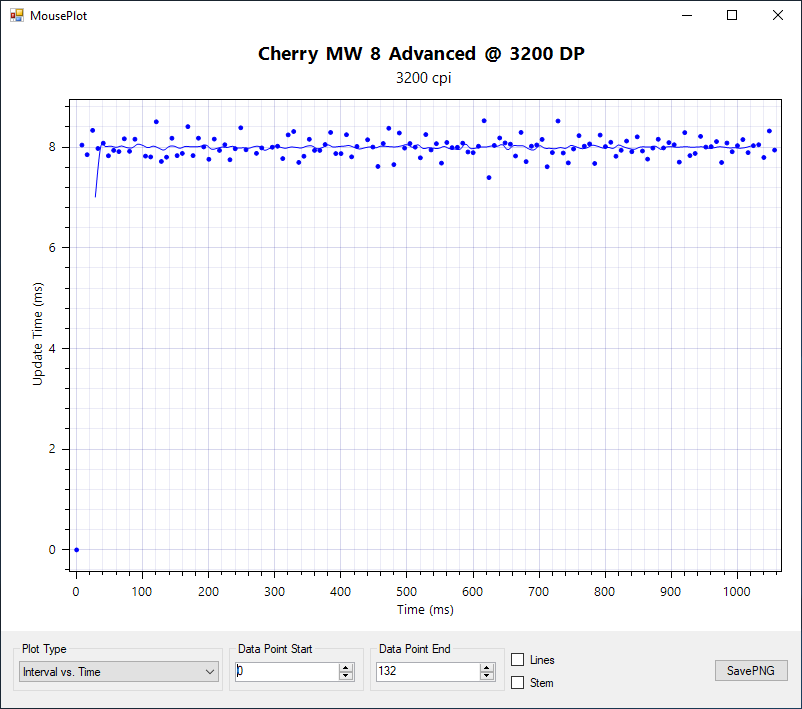Decrease Data Point Start with down arrow

346,676
